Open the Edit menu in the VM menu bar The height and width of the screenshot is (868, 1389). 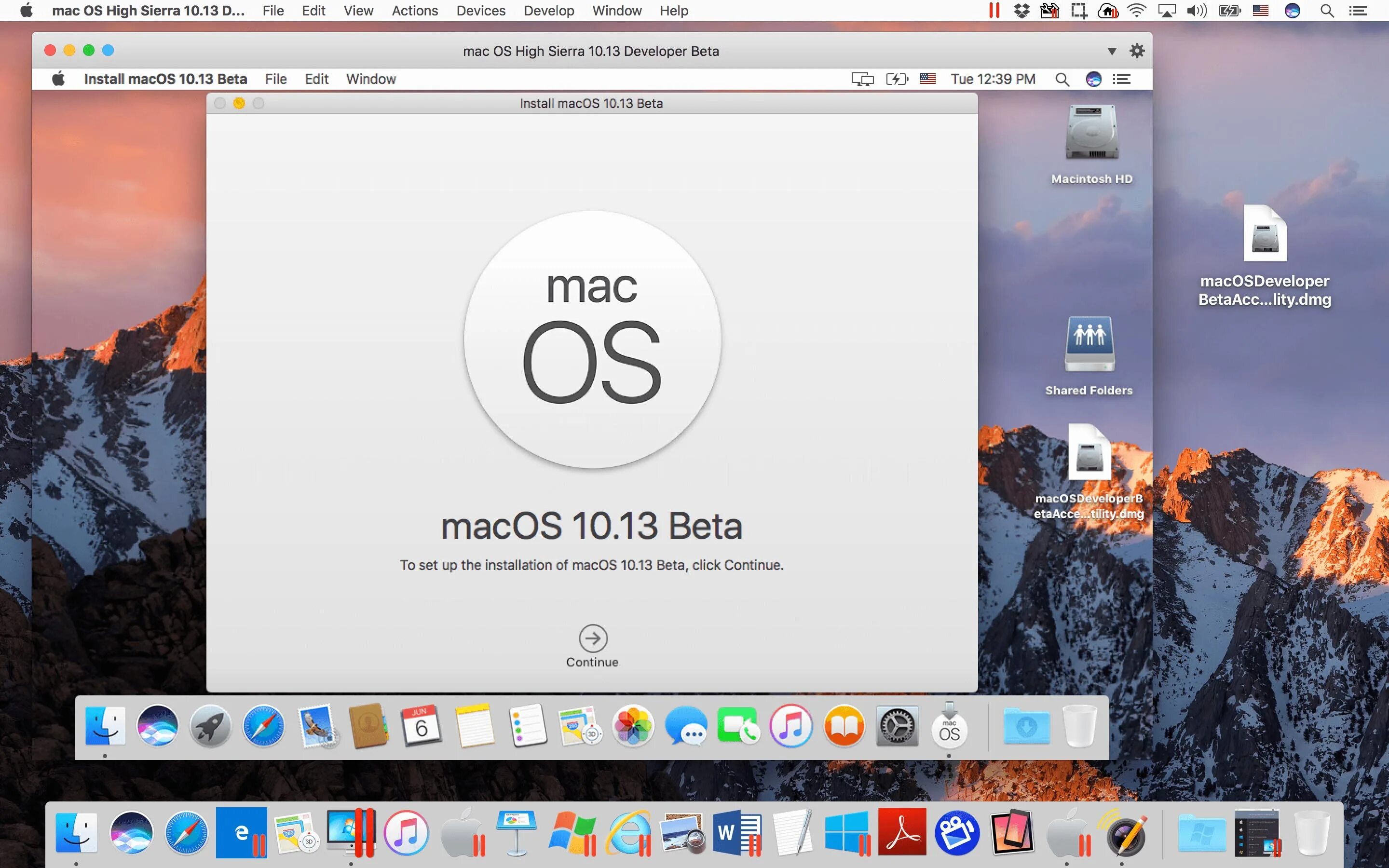[316, 79]
